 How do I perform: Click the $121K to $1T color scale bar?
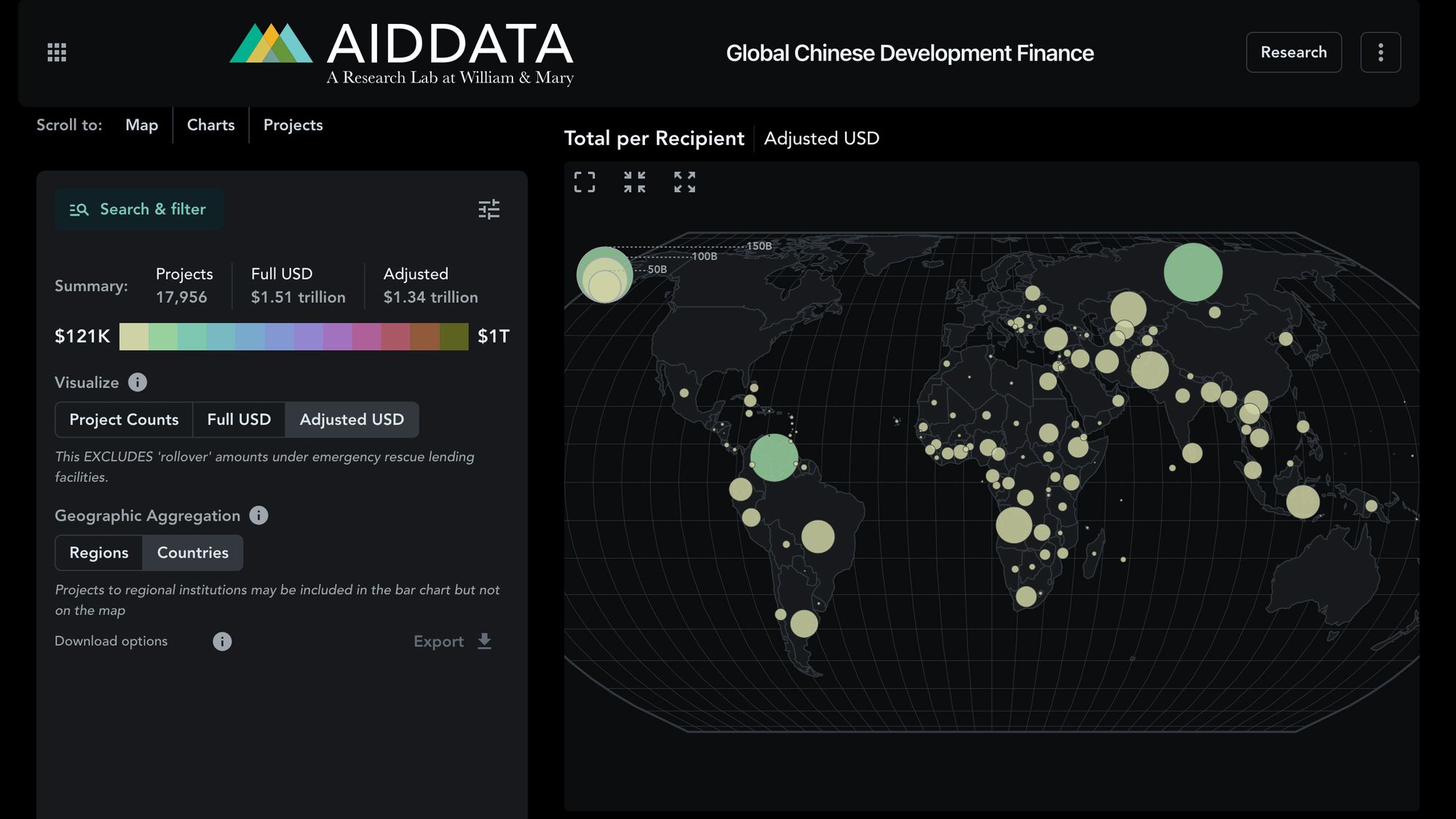coord(293,336)
